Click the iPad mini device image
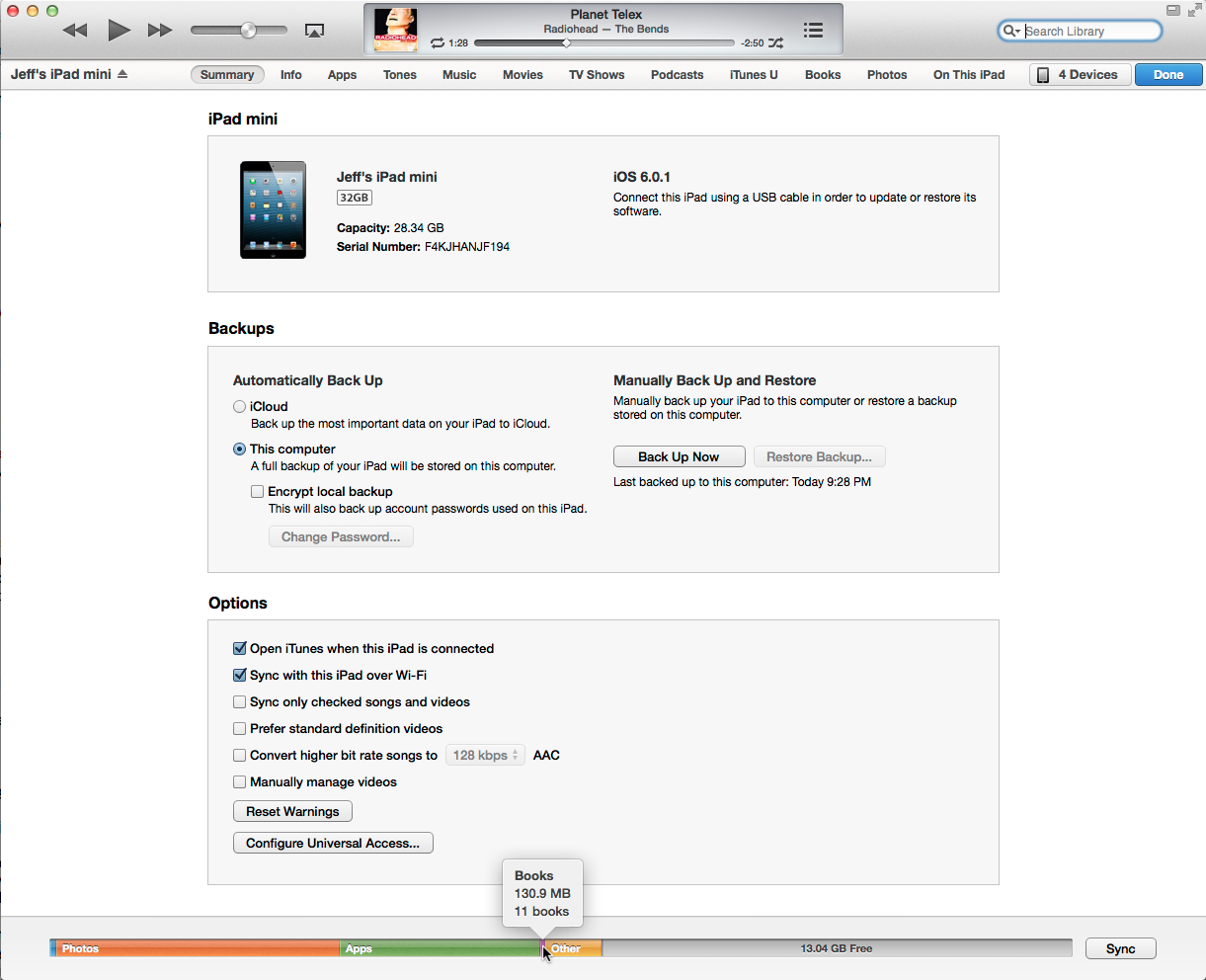The image size is (1206, 980). [274, 209]
